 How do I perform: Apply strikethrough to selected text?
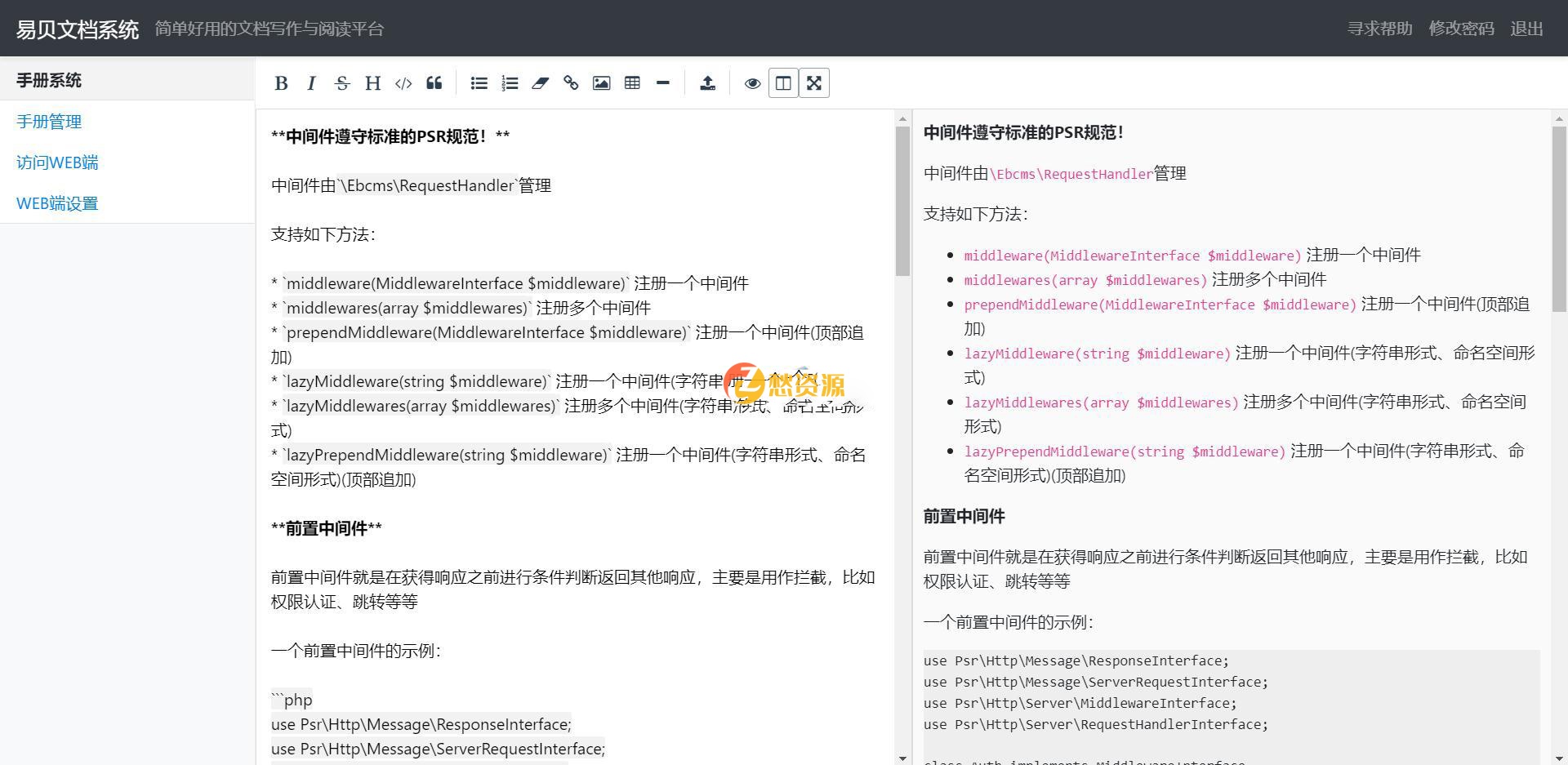pyautogui.click(x=342, y=82)
